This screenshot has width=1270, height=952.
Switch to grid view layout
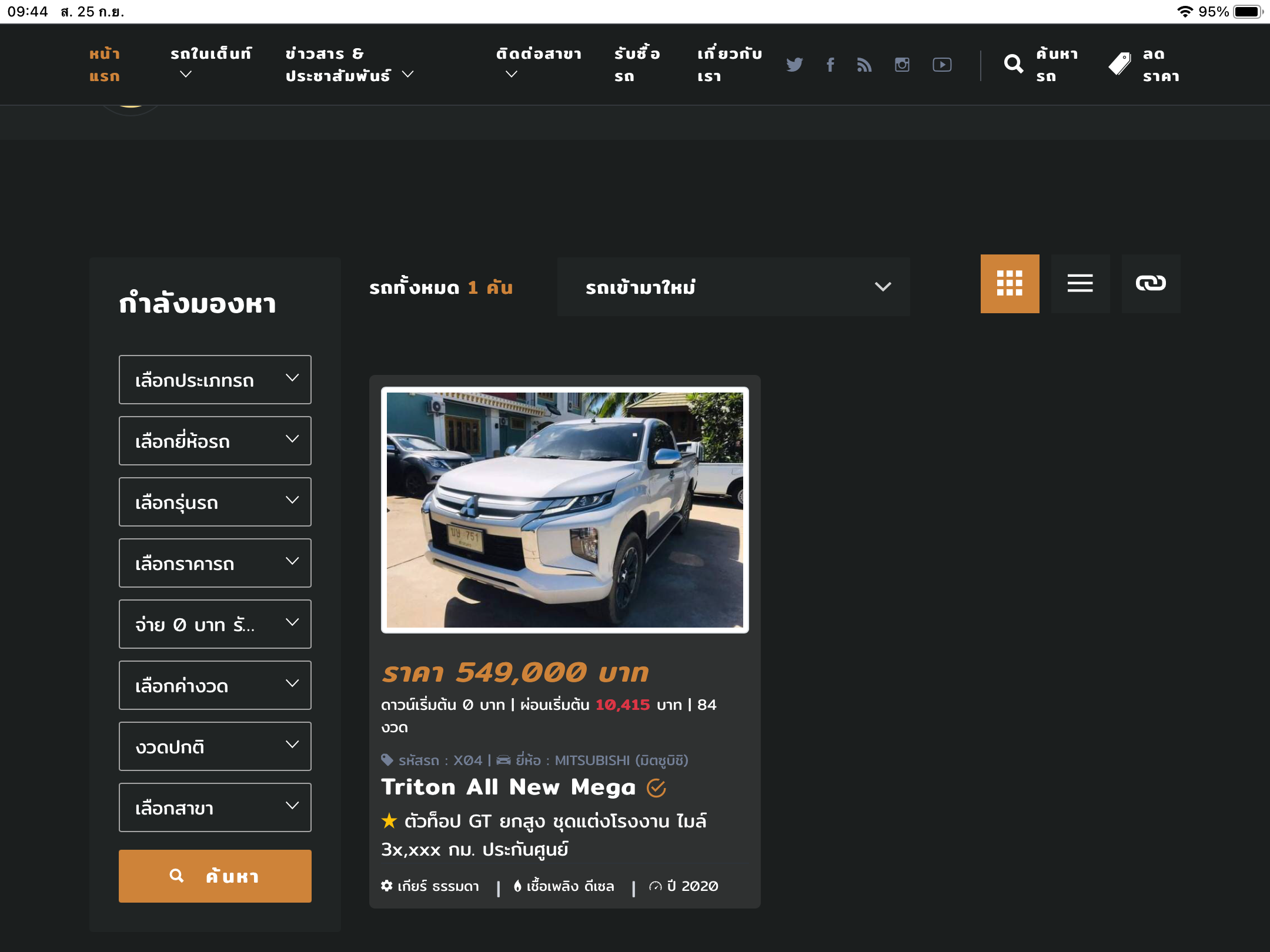click(1010, 284)
